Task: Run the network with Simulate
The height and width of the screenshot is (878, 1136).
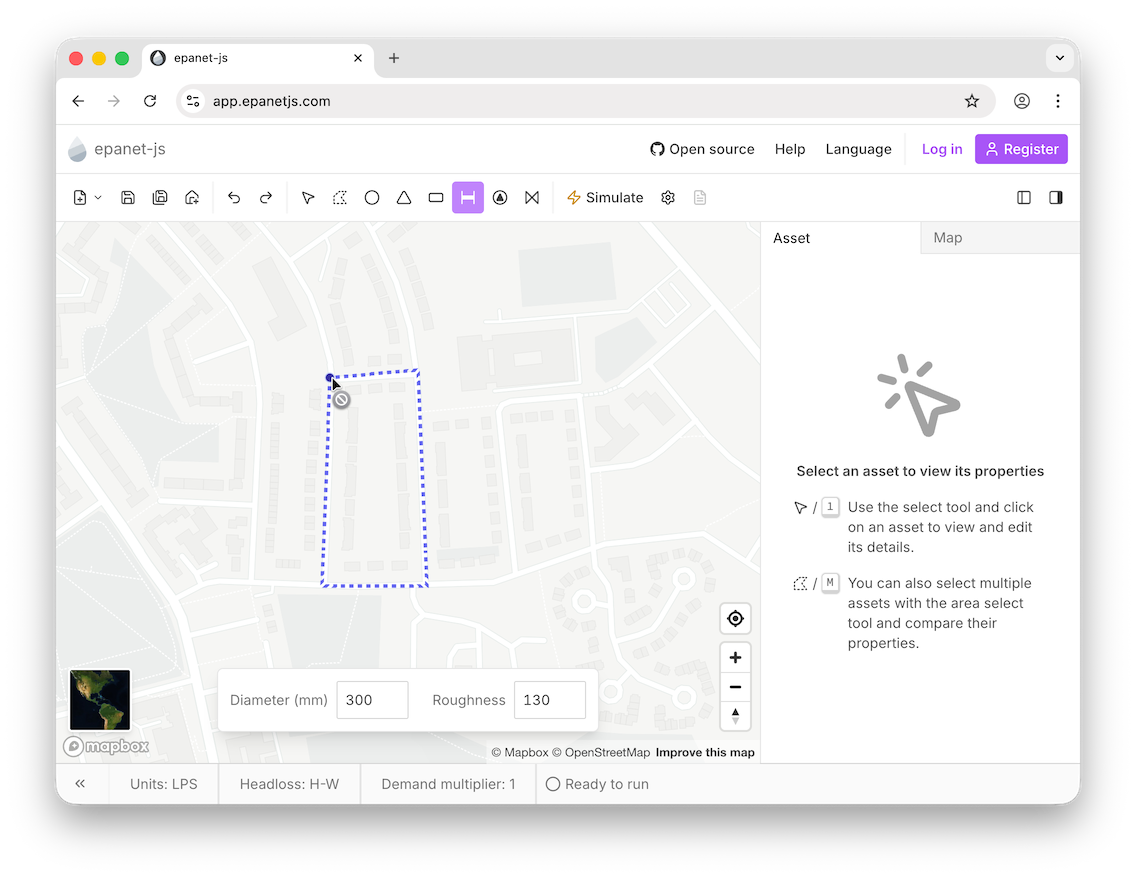Action: point(604,197)
